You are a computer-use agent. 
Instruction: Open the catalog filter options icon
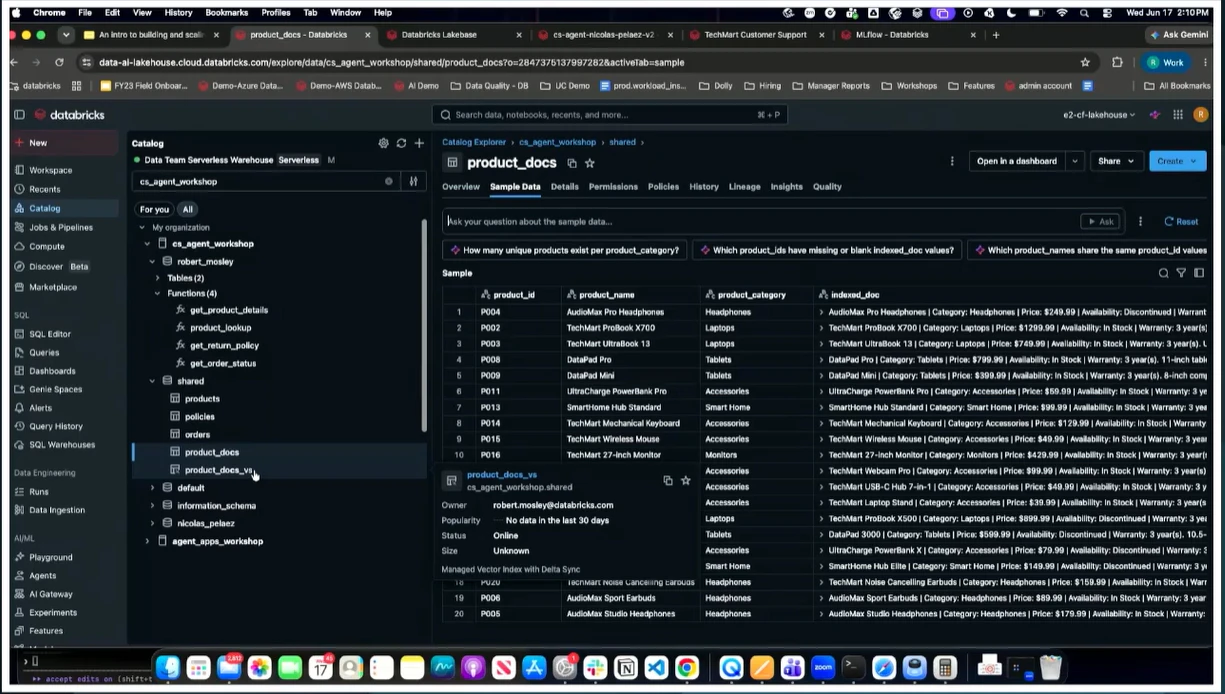413,181
